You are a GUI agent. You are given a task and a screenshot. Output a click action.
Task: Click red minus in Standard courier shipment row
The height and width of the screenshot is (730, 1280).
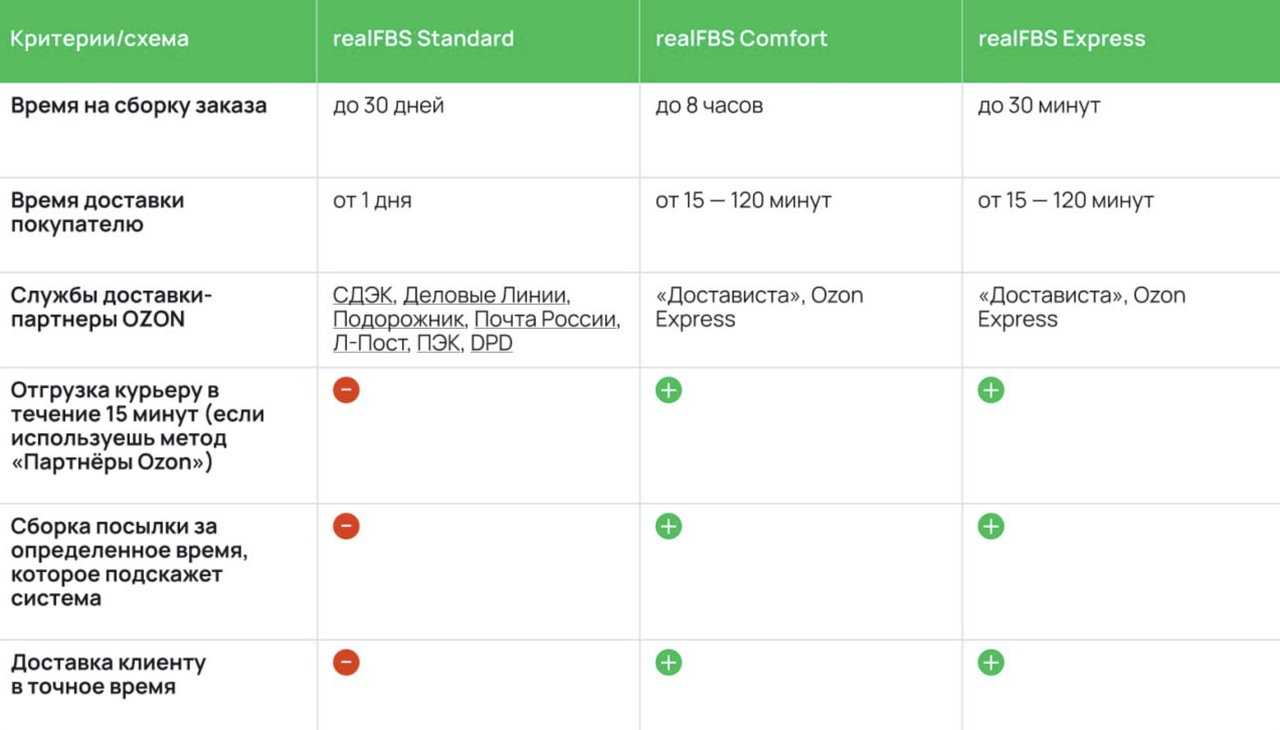[x=346, y=390]
